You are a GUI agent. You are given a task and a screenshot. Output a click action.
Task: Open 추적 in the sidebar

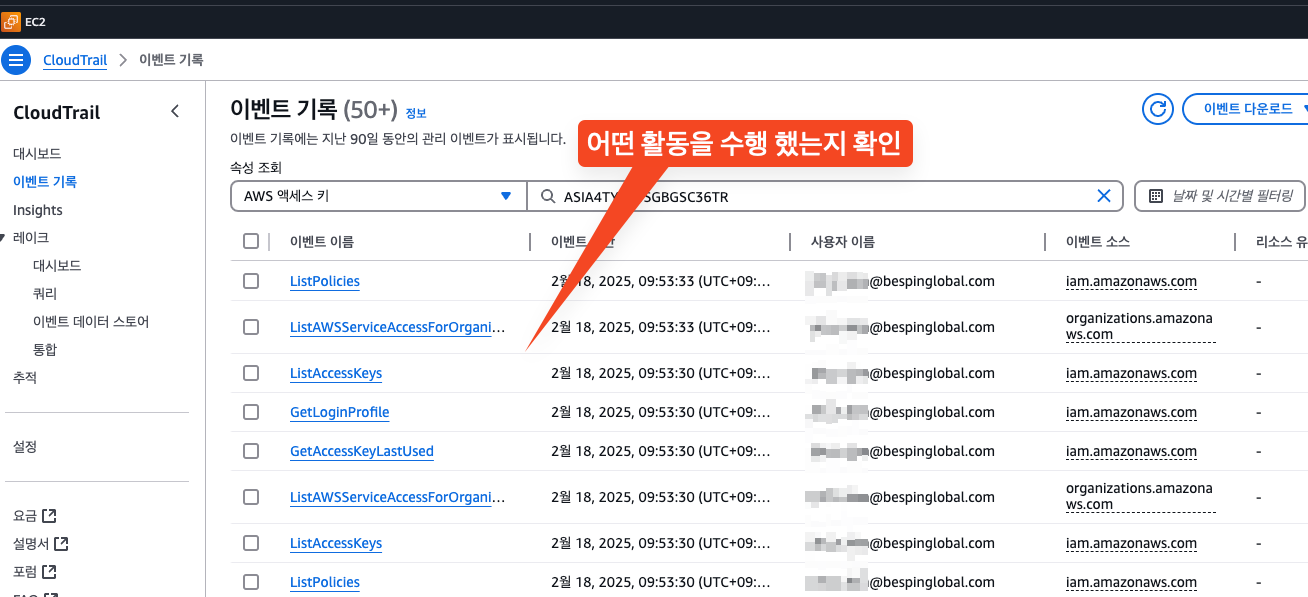tap(25, 378)
